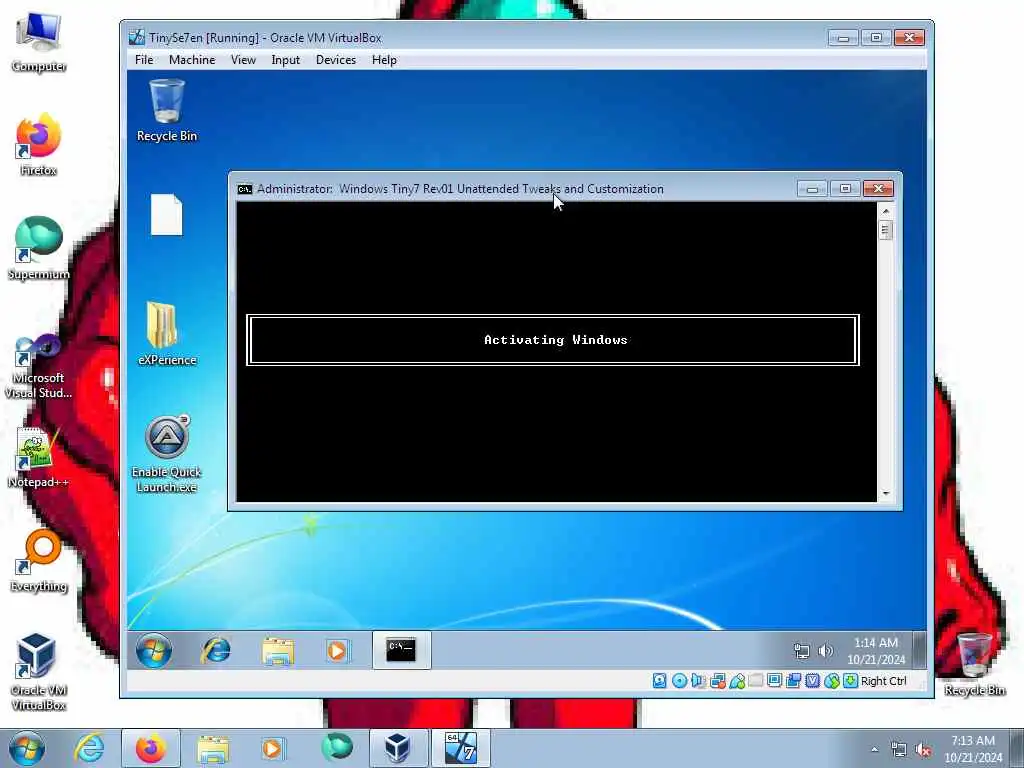1024x768 pixels.
Task: Open Supermium from host taskbar
Action: pos(337,748)
